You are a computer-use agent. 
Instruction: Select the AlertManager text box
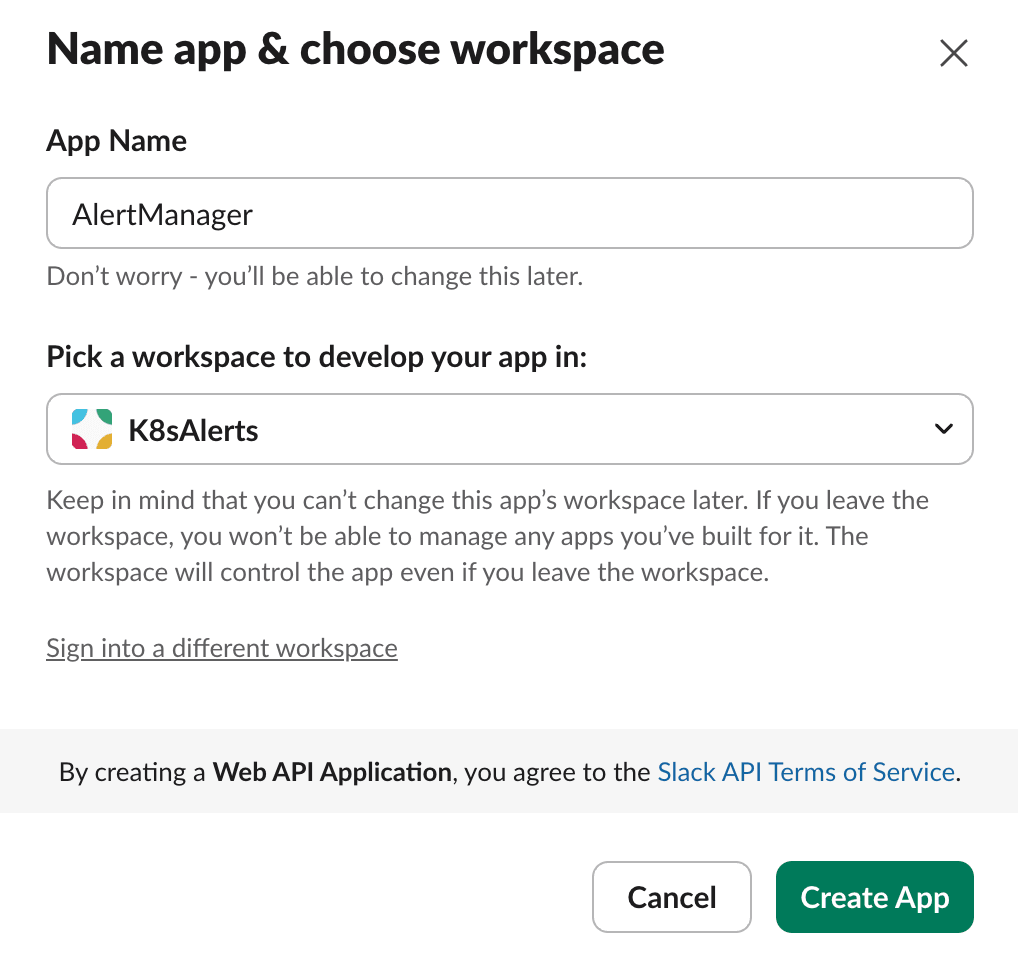click(509, 212)
